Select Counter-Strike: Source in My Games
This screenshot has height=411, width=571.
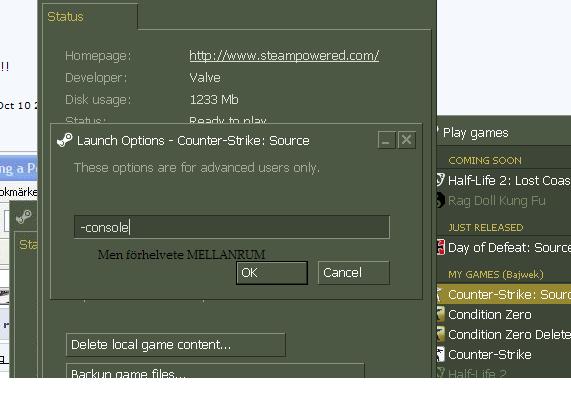[504, 294]
